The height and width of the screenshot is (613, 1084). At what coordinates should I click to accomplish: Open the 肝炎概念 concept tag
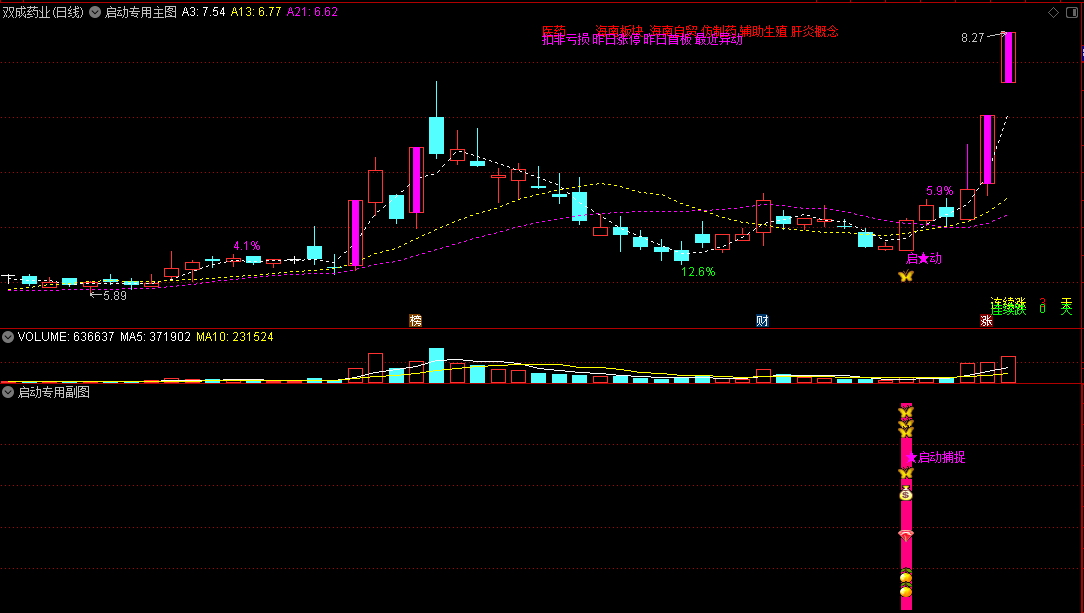coord(814,31)
